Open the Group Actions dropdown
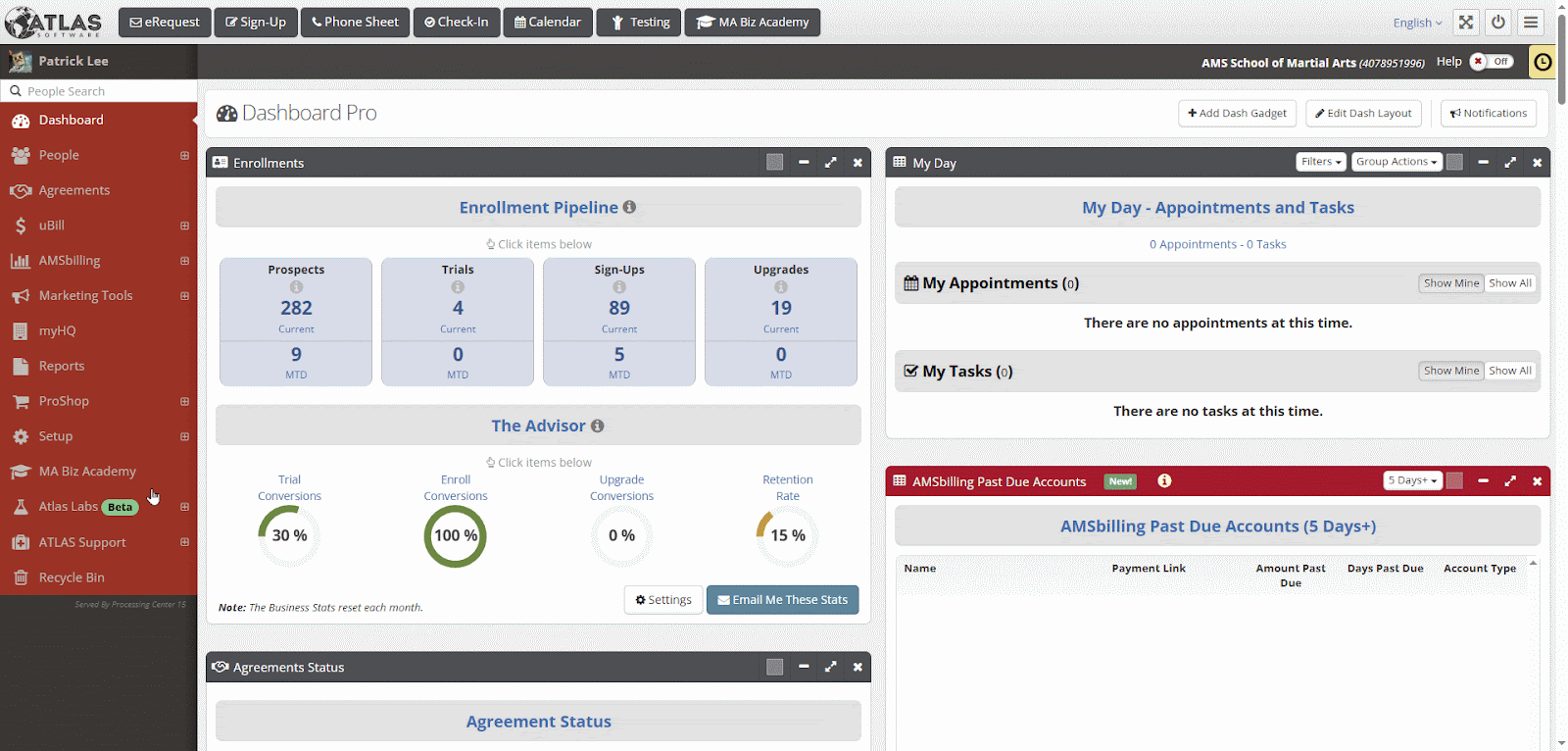Image resolution: width=1568 pixels, height=751 pixels. [1396, 162]
